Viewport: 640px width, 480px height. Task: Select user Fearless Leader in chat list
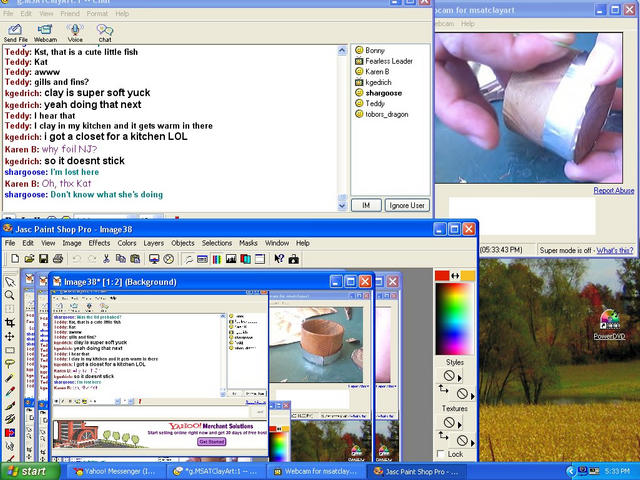click(x=384, y=61)
